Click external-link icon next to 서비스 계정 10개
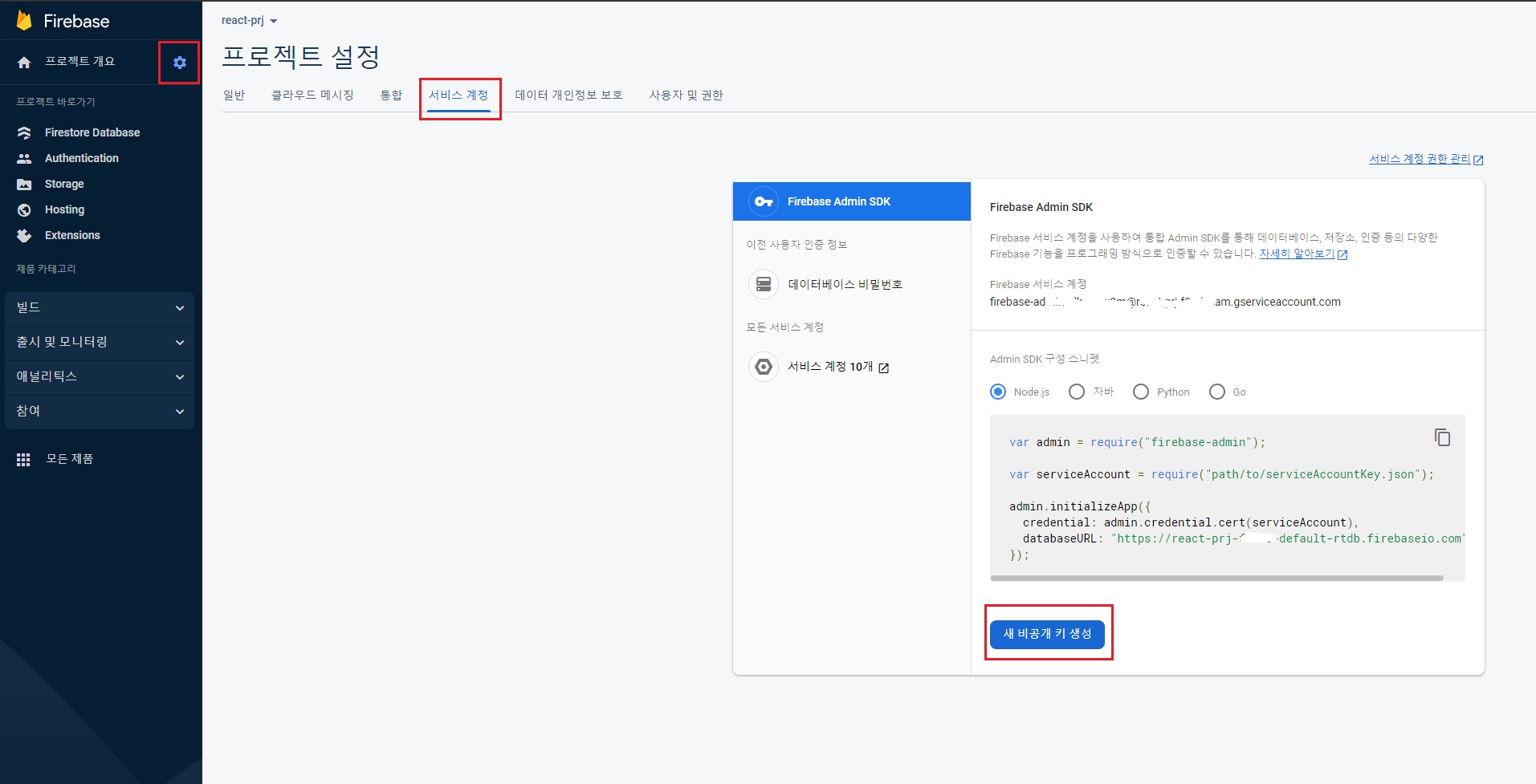 (884, 368)
